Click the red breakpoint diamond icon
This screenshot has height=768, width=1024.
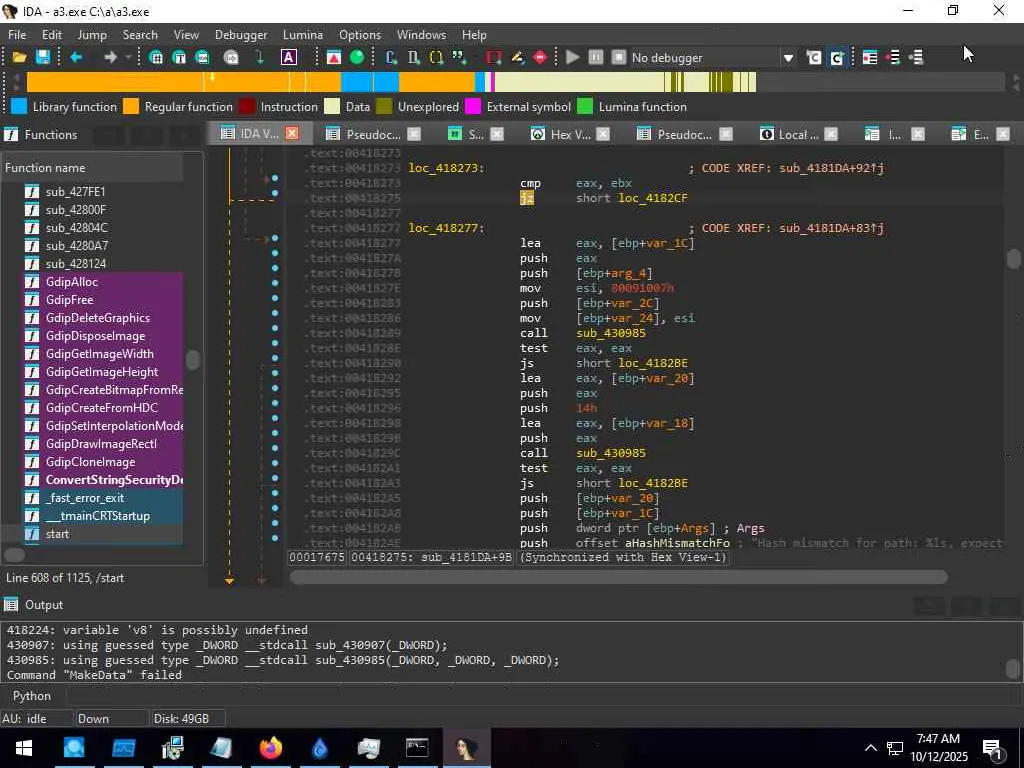(541, 58)
